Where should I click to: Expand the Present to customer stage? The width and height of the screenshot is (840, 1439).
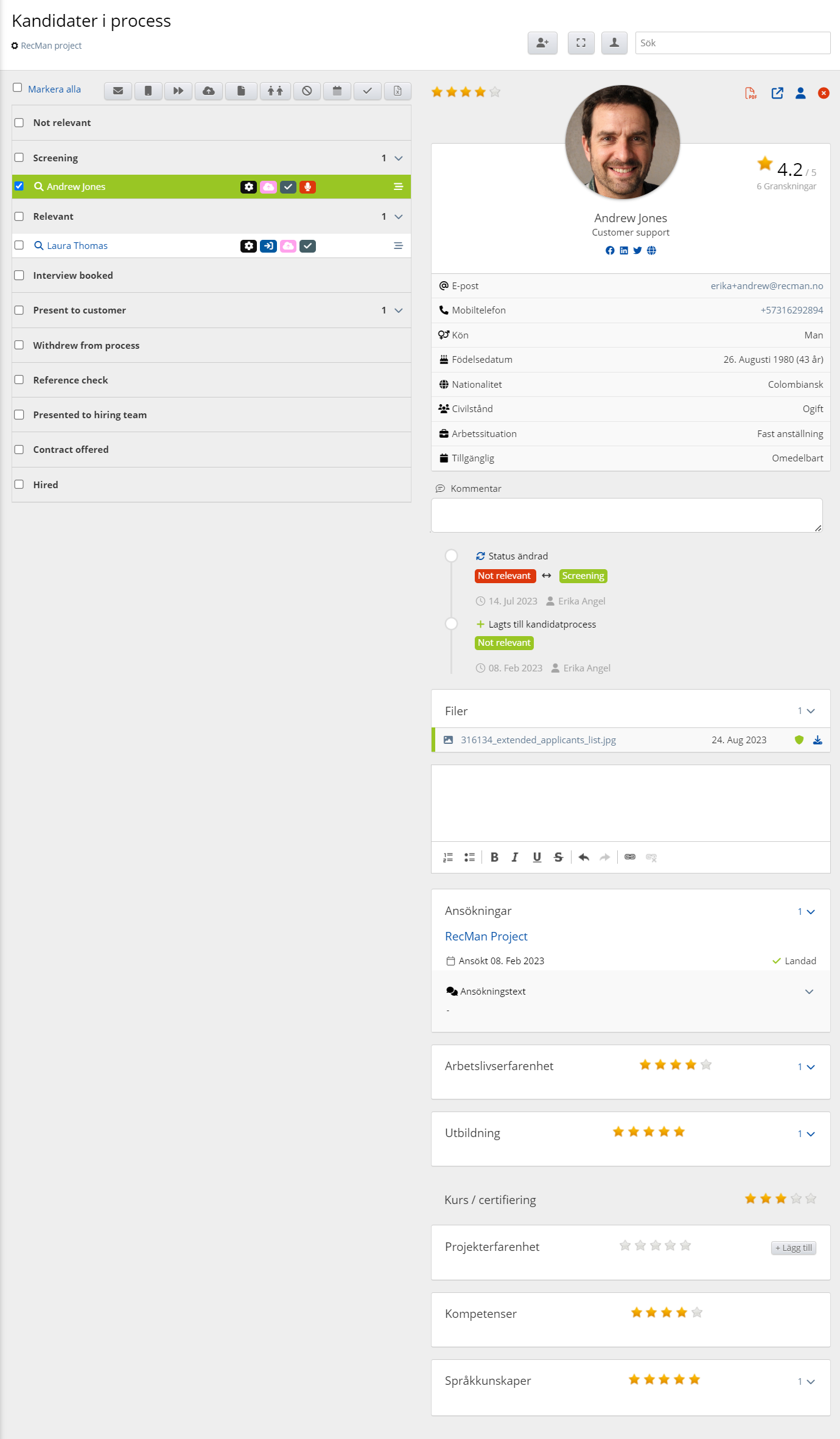(x=399, y=310)
